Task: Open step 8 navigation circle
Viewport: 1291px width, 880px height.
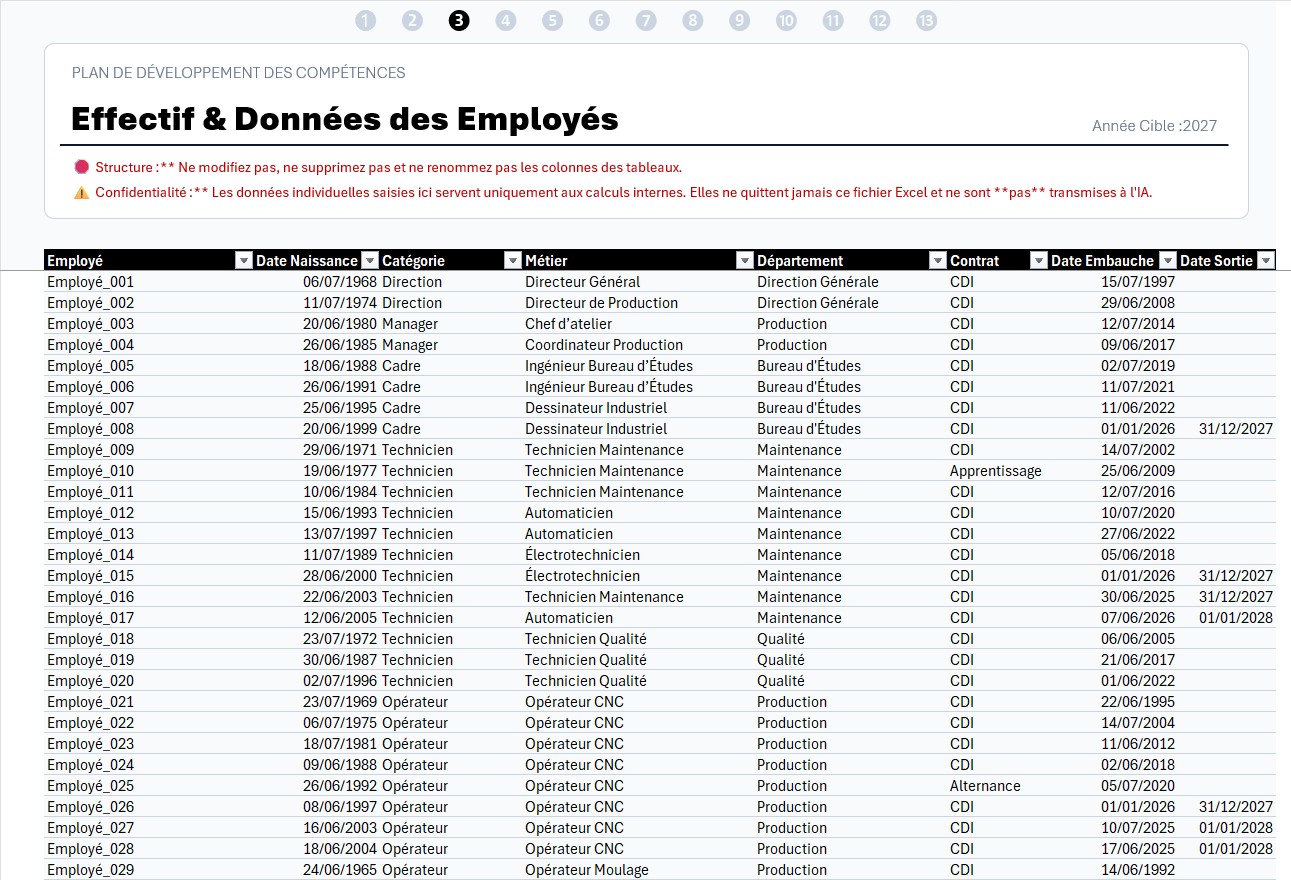Action: (x=693, y=20)
